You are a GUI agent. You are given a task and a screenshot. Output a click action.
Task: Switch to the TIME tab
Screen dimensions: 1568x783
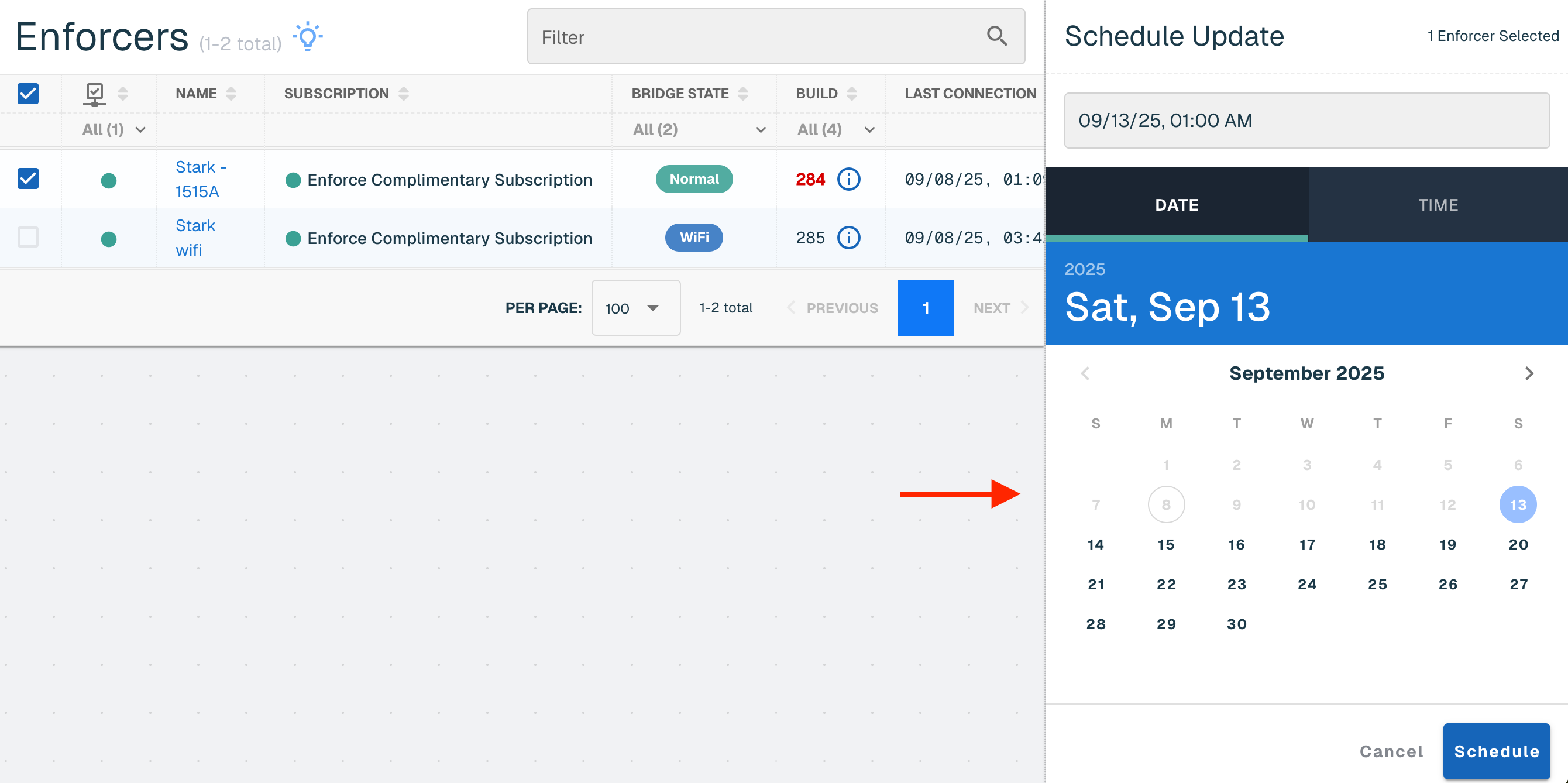click(1438, 205)
